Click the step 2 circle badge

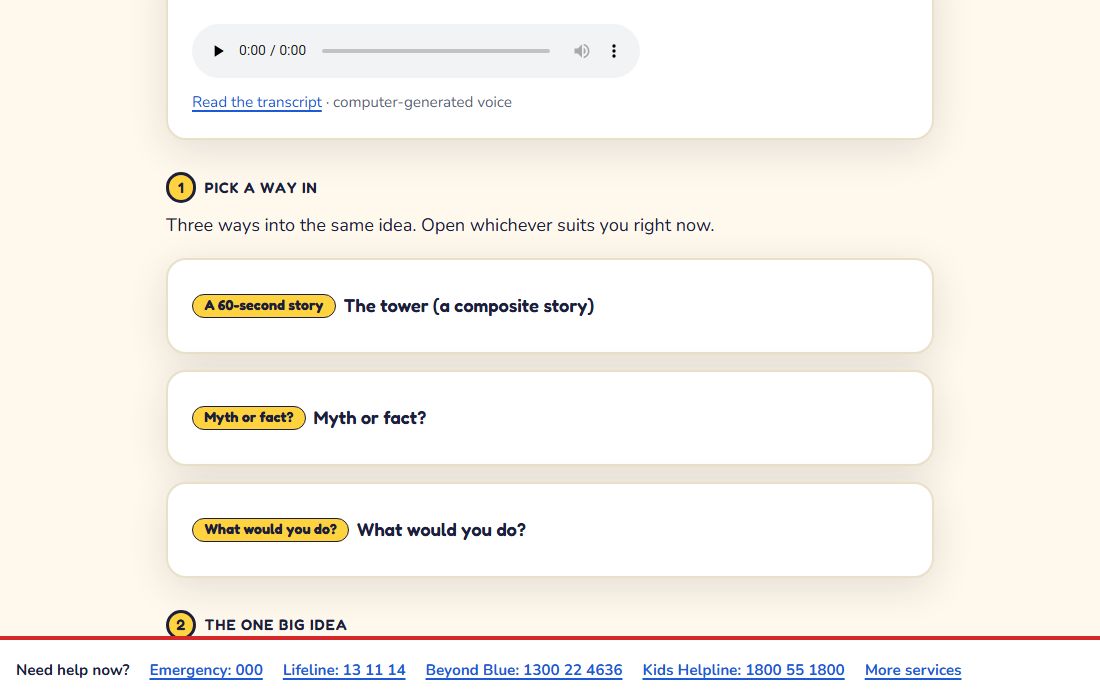coord(181,624)
